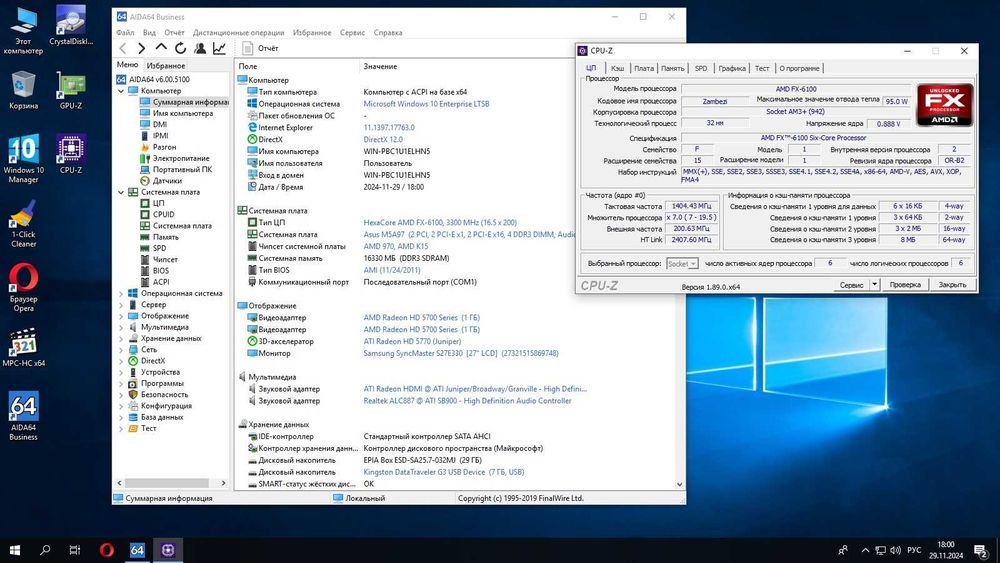Open the Samsung SyncMaster S27E330 link
The width and height of the screenshot is (1000, 563).
[460, 353]
